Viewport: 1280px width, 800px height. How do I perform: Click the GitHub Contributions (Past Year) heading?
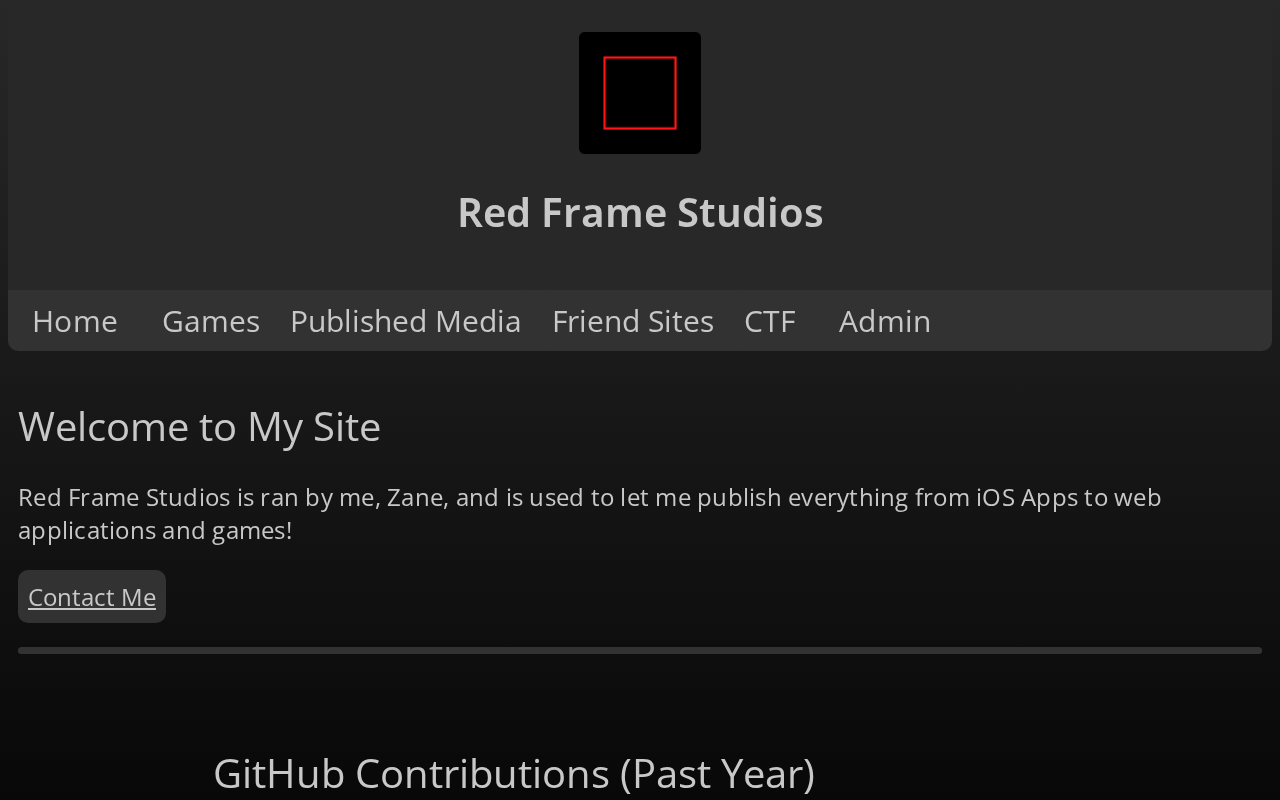(514, 774)
